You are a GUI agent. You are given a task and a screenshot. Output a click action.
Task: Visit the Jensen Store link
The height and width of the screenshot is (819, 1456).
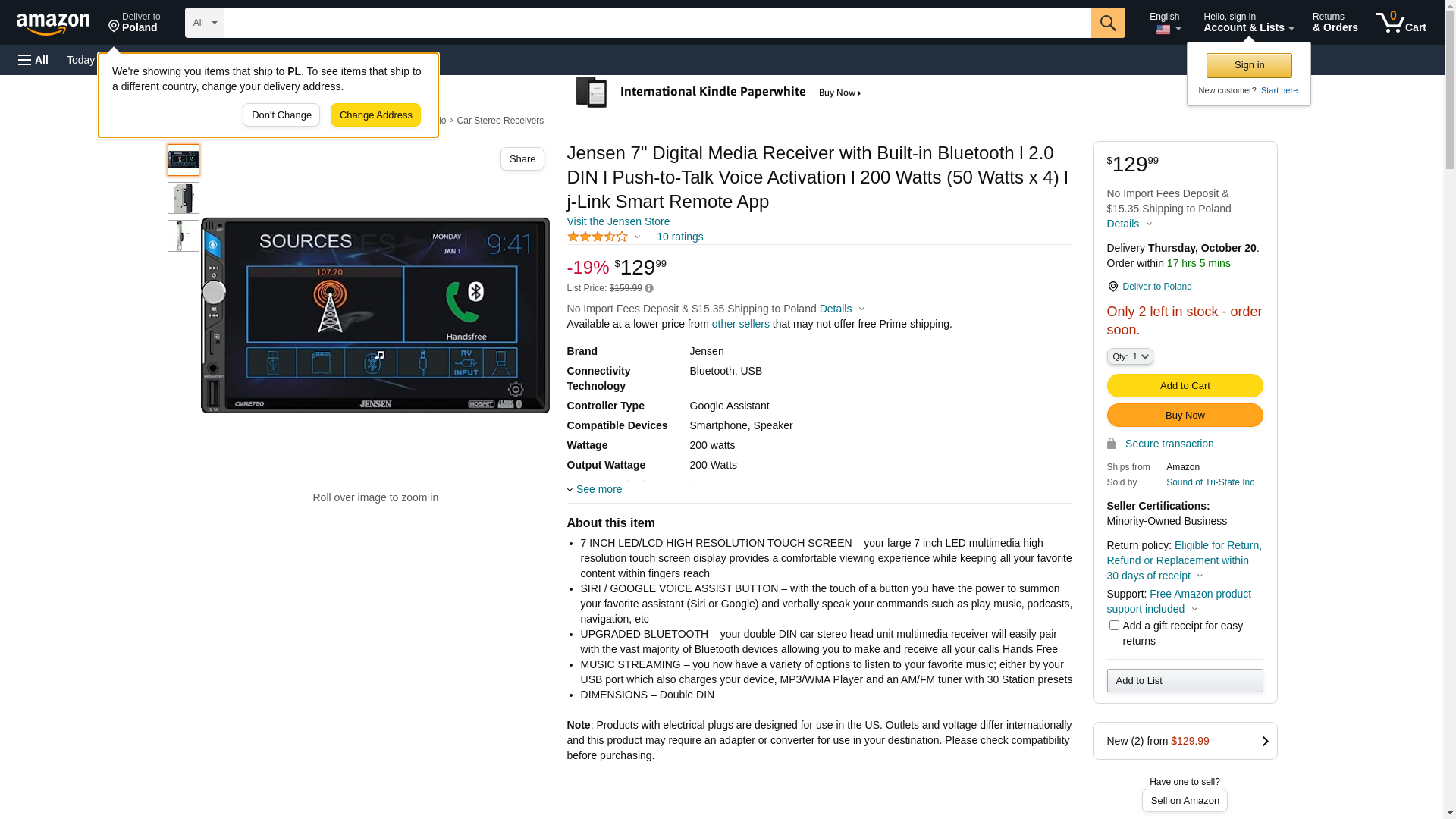click(619, 221)
